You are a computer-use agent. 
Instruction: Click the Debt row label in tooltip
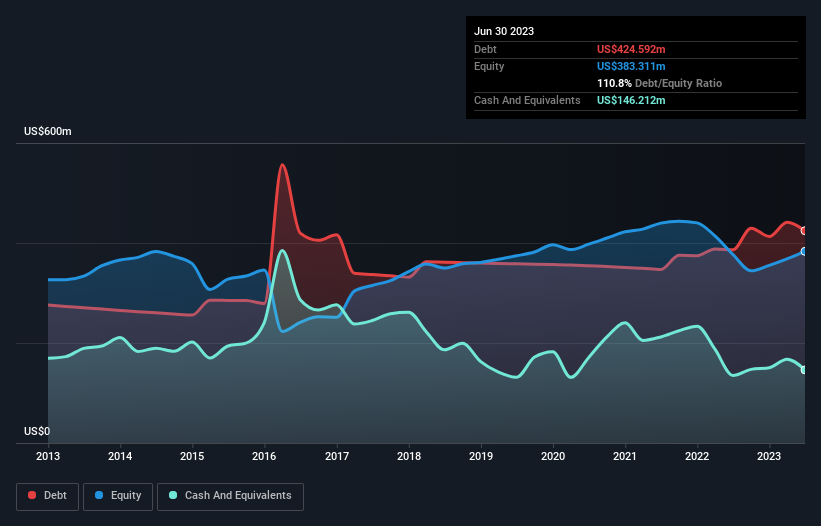tap(485, 49)
